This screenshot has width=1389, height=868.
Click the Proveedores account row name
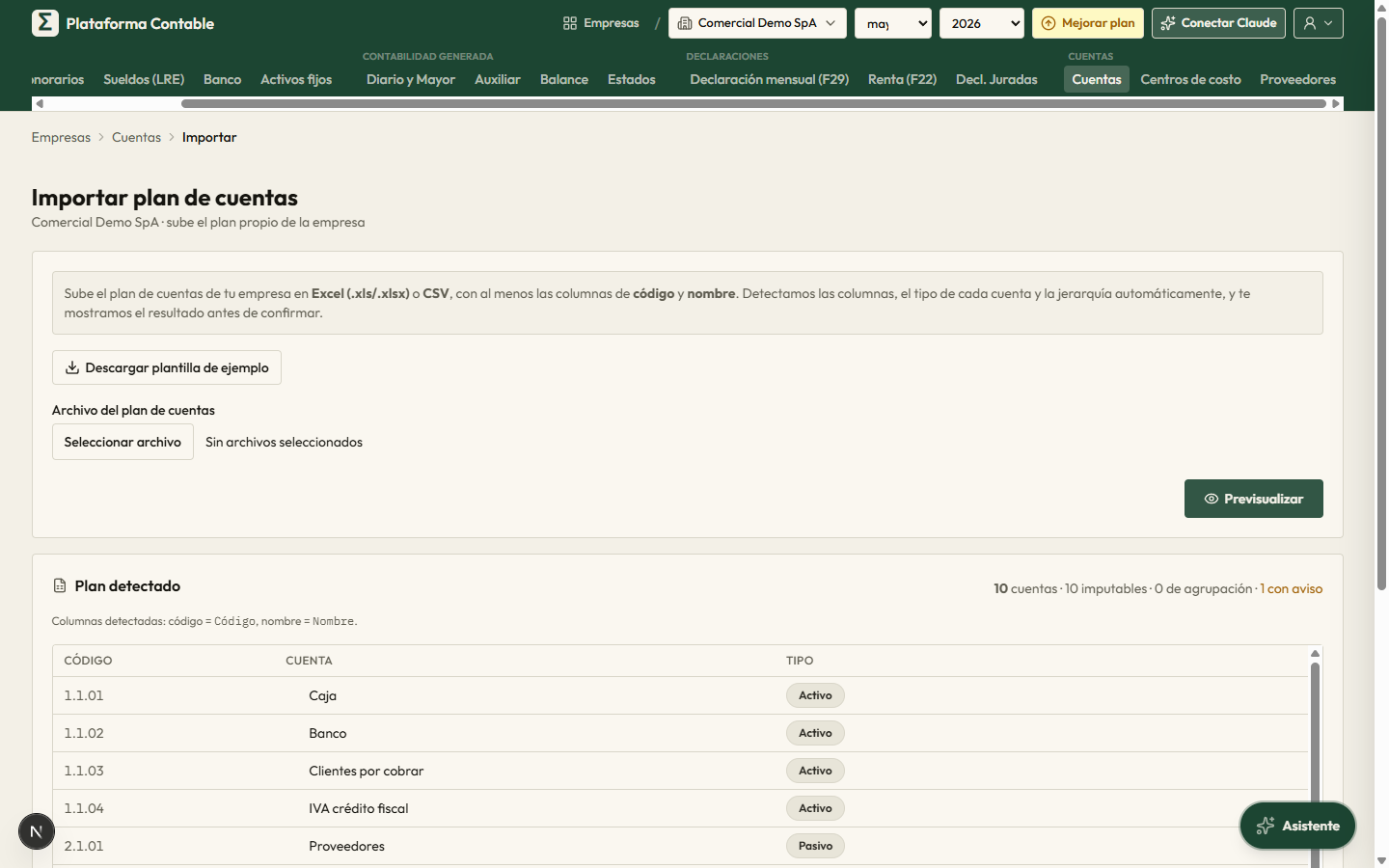347,846
